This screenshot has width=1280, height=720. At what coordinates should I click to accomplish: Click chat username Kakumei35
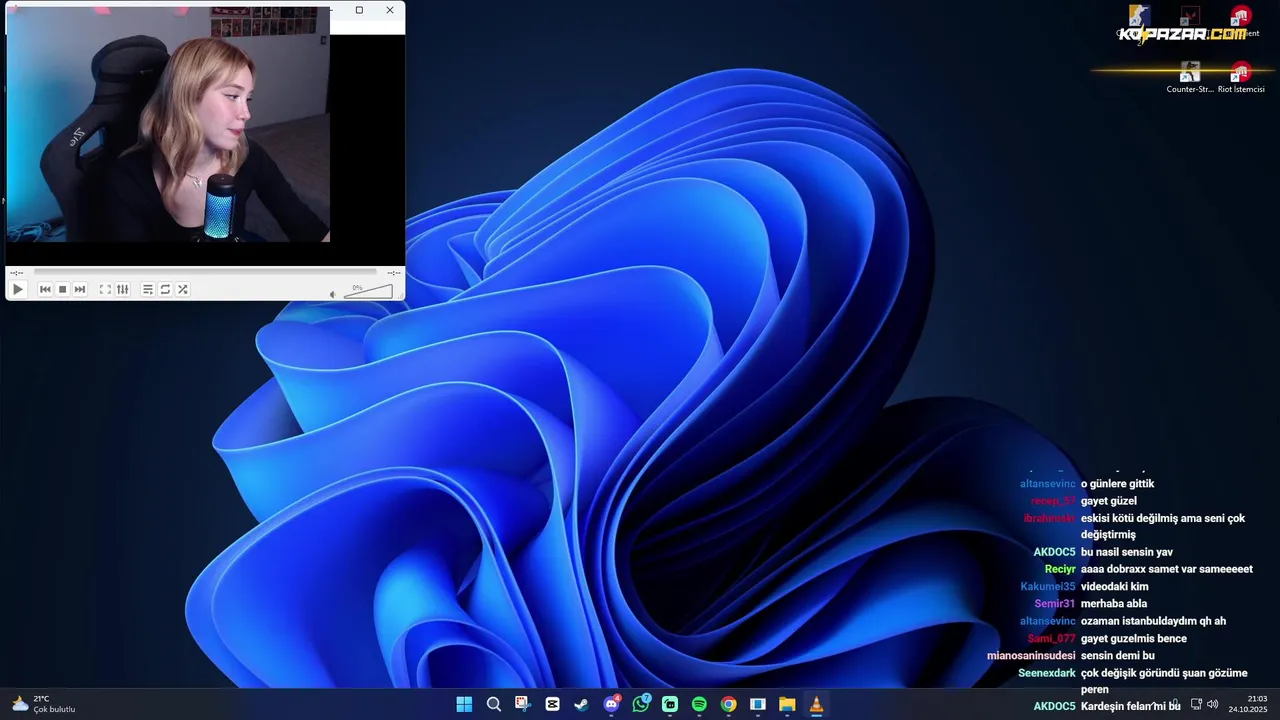click(x=1048, y=587)
